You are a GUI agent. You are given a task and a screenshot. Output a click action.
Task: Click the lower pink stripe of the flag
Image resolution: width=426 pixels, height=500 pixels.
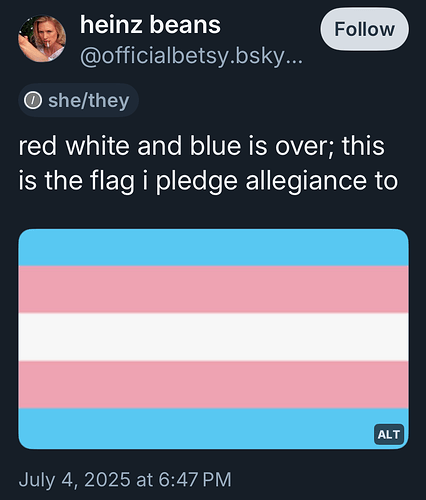point(213,385)
